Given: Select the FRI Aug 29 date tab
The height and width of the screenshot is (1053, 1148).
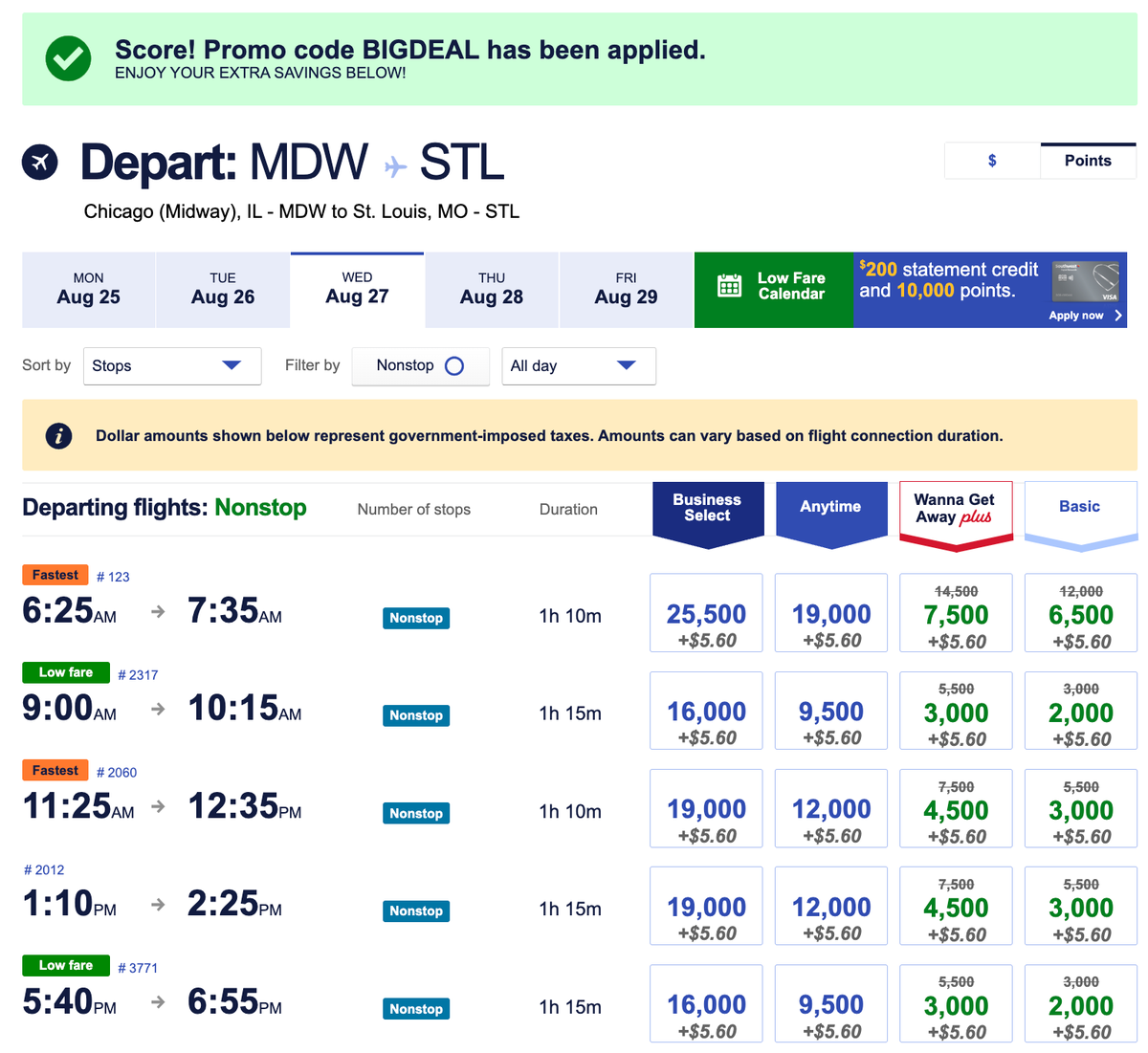Looking at the screenshot, I should point(626,290).
